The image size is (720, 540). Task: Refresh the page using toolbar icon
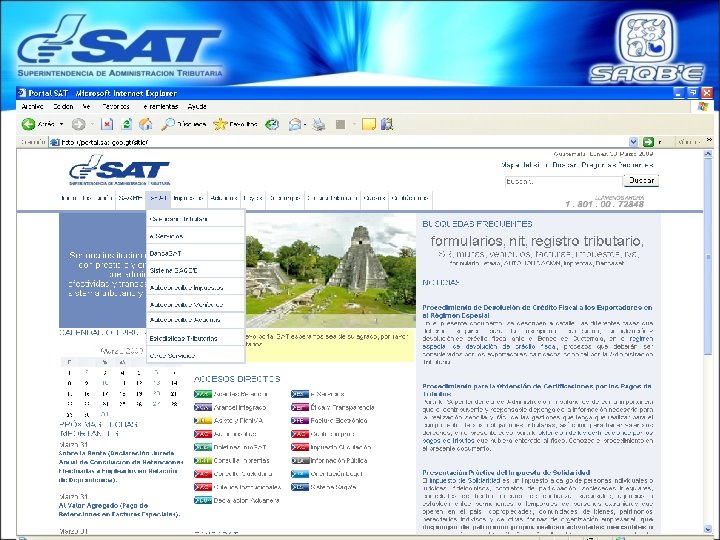[x=126, y=124]
